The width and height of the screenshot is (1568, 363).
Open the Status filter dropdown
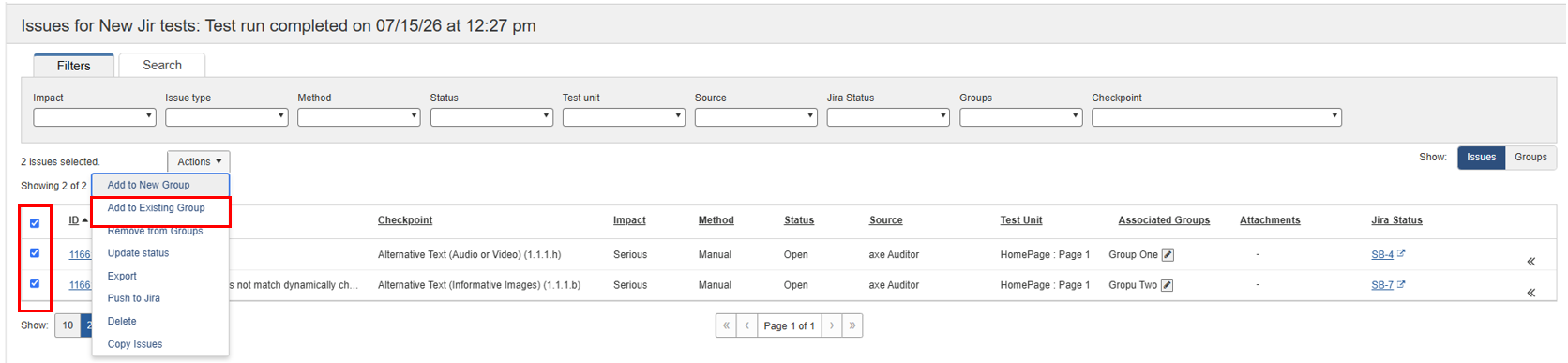point(491,117)
